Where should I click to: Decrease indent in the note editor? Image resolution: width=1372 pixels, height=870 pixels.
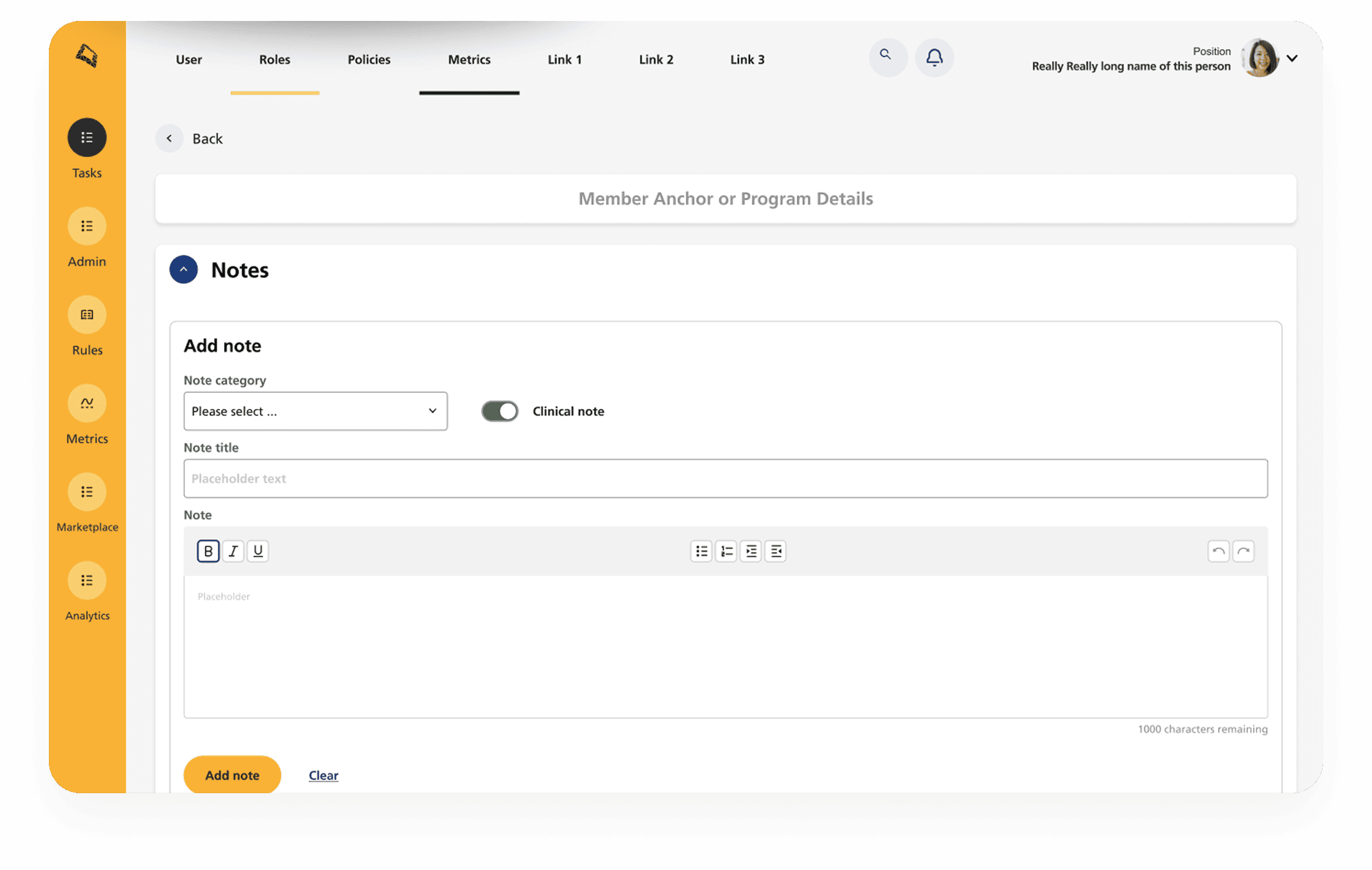click(776, 551)
